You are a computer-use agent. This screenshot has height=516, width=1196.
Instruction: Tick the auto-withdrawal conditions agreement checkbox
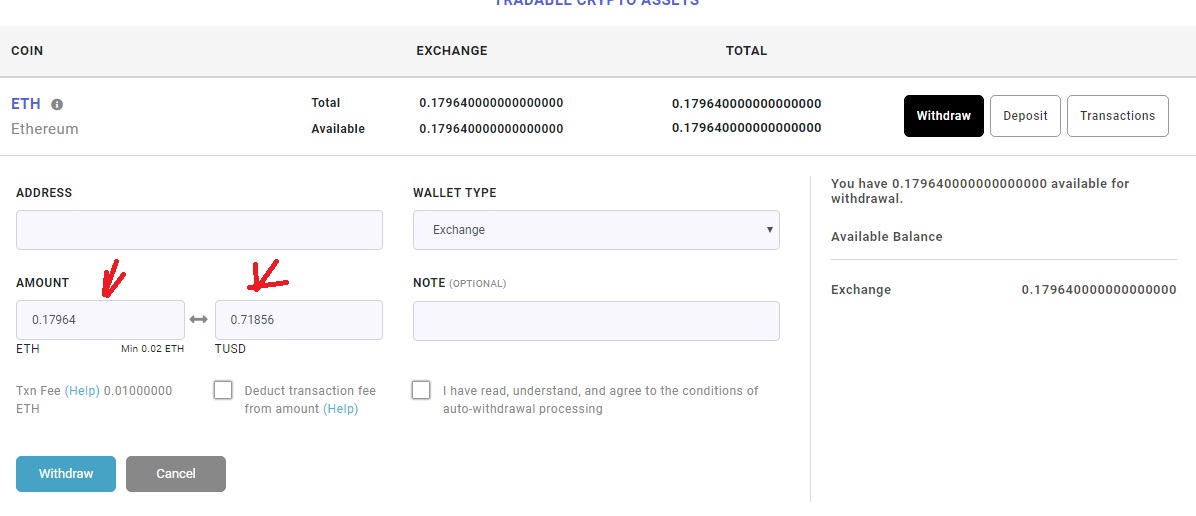click(x=421, y=390)
